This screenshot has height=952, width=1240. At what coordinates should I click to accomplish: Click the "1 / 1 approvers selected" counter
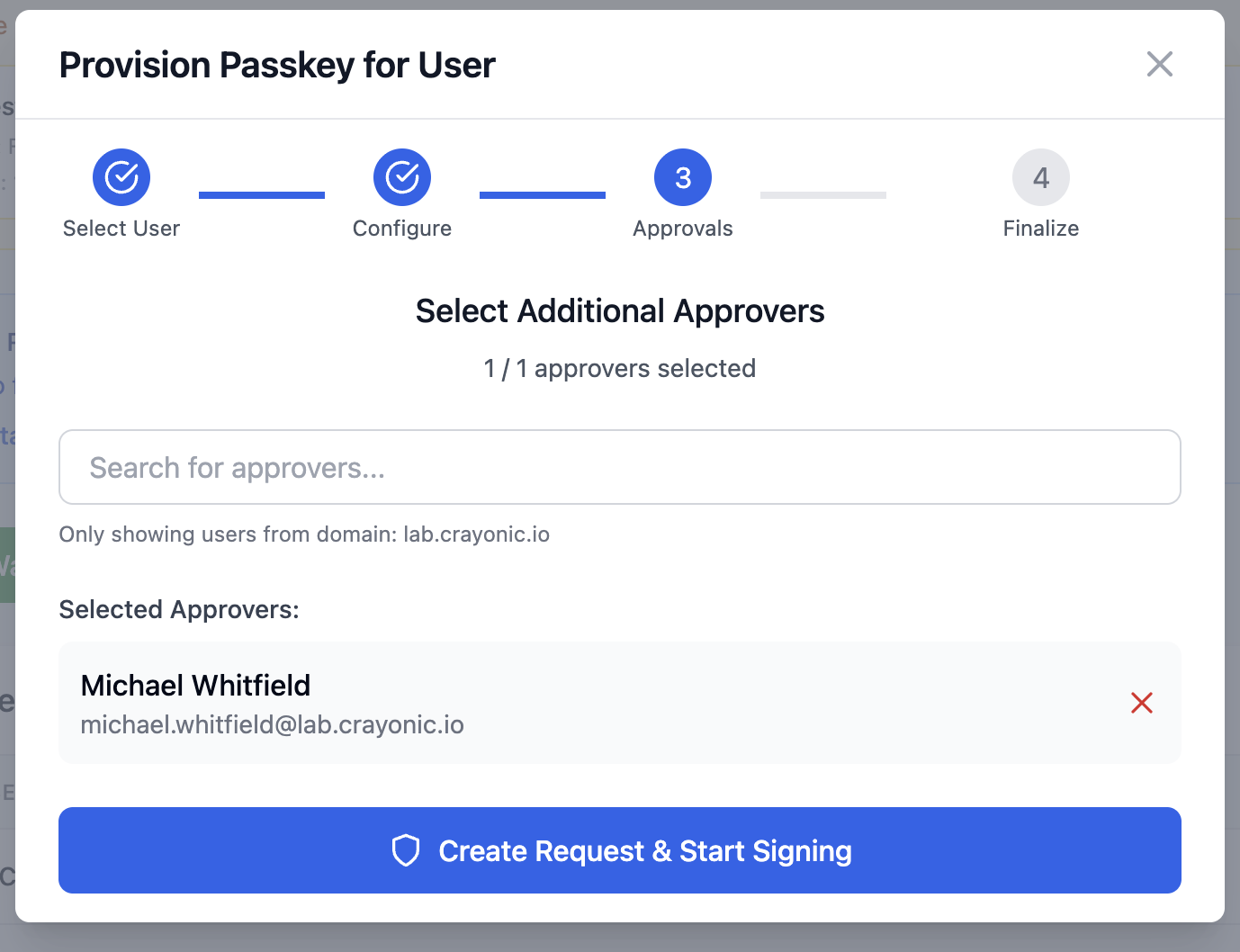[620, 369]
